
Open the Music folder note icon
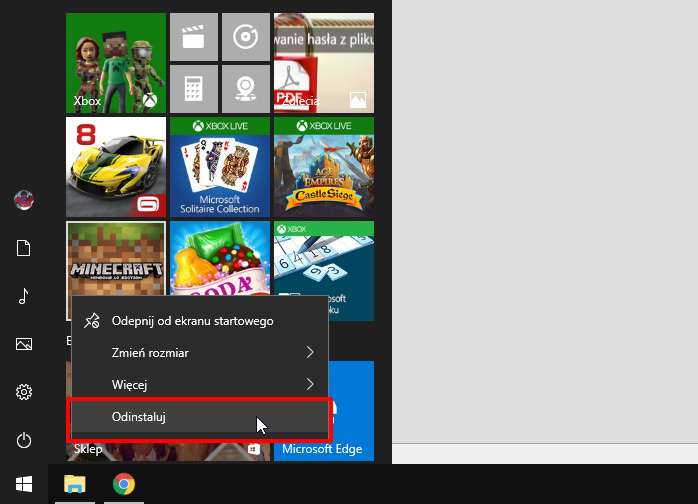click(24, 296)
